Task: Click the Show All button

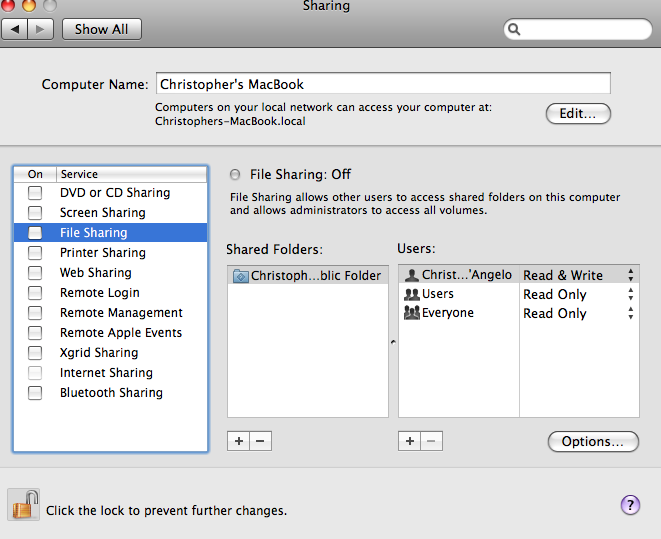Action: pyautogui.click(x=102, y=29)
